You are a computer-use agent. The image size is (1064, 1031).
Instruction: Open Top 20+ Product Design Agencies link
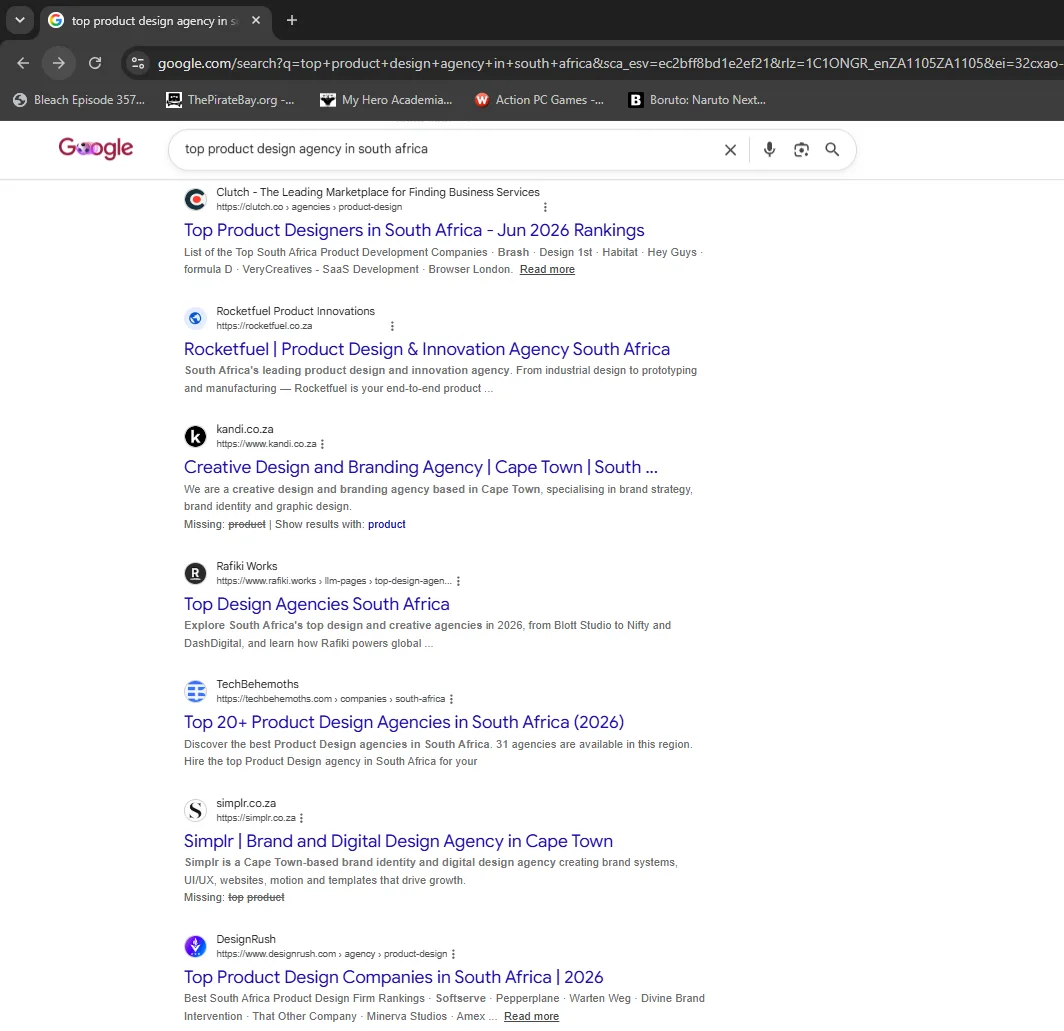[404, 722]
